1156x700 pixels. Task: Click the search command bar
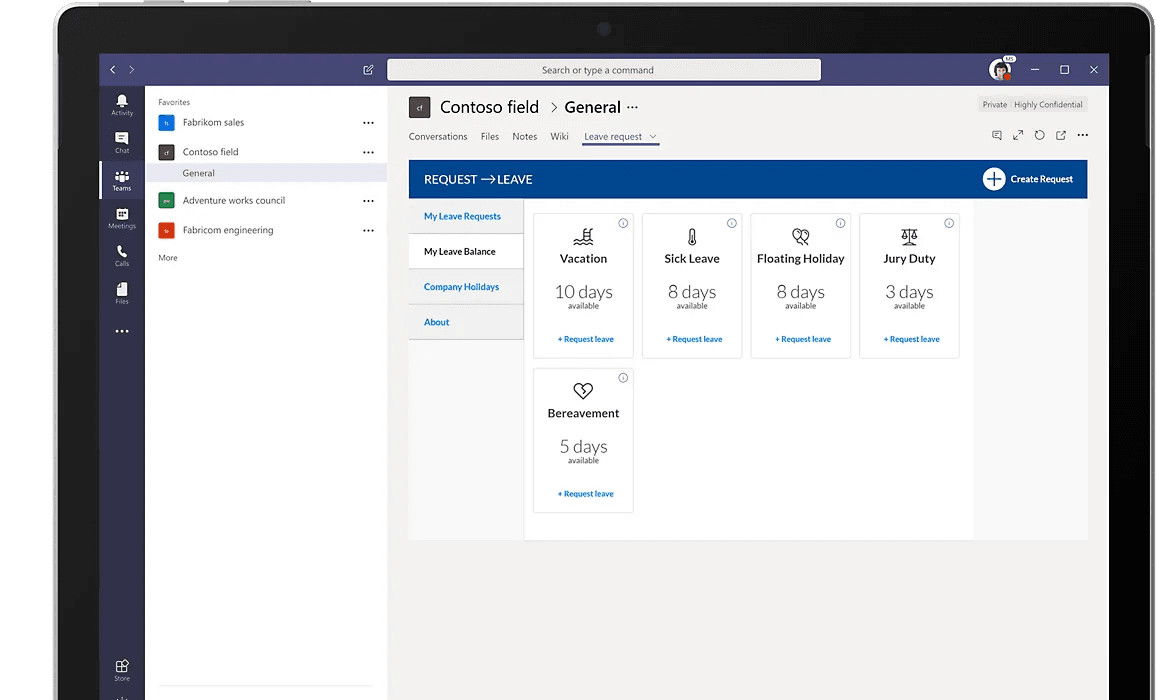(607, 70)
